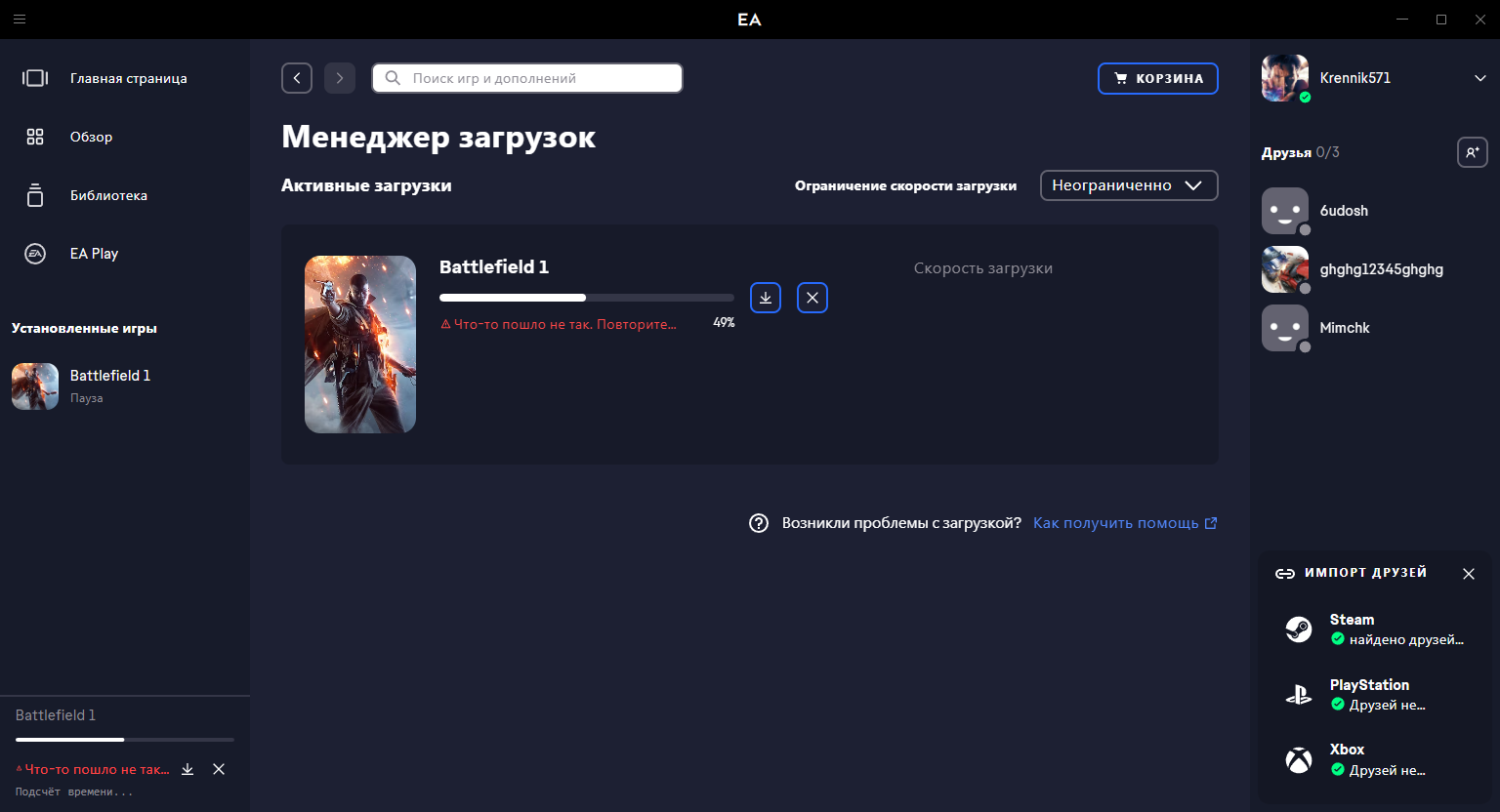Viewport: 1500px width, 812px height.
Task: Cancel Battlefield 1 download in the main panel
Action: [x=812, y=298]
